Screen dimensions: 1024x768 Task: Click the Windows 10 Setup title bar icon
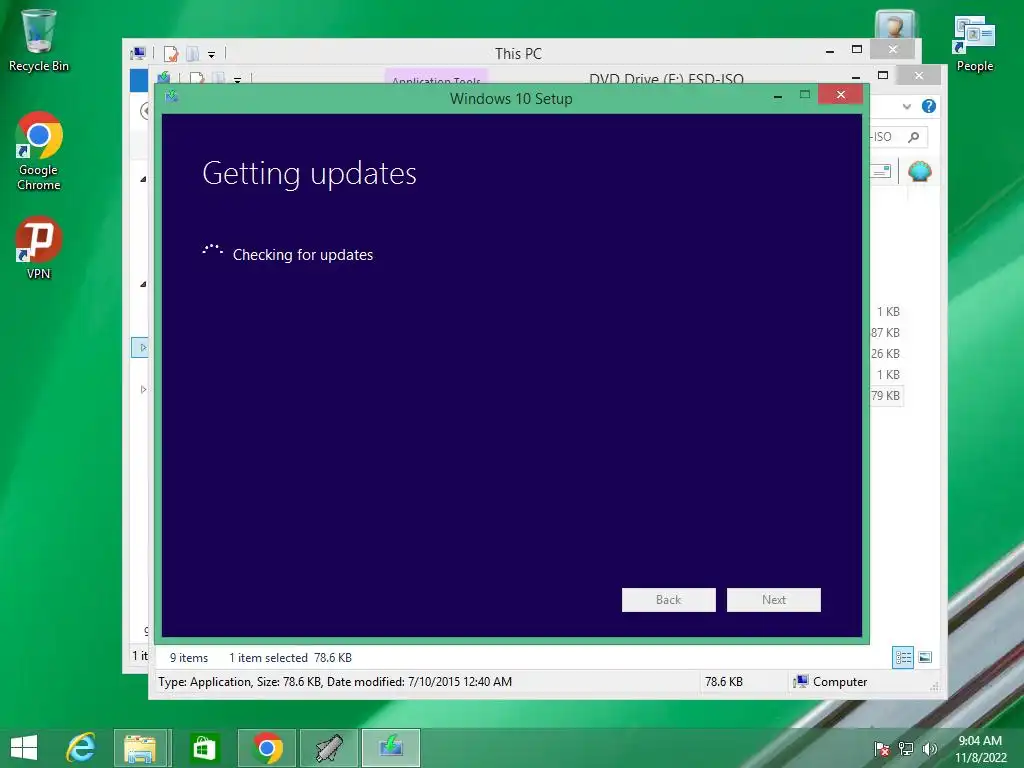click(172, 97)
